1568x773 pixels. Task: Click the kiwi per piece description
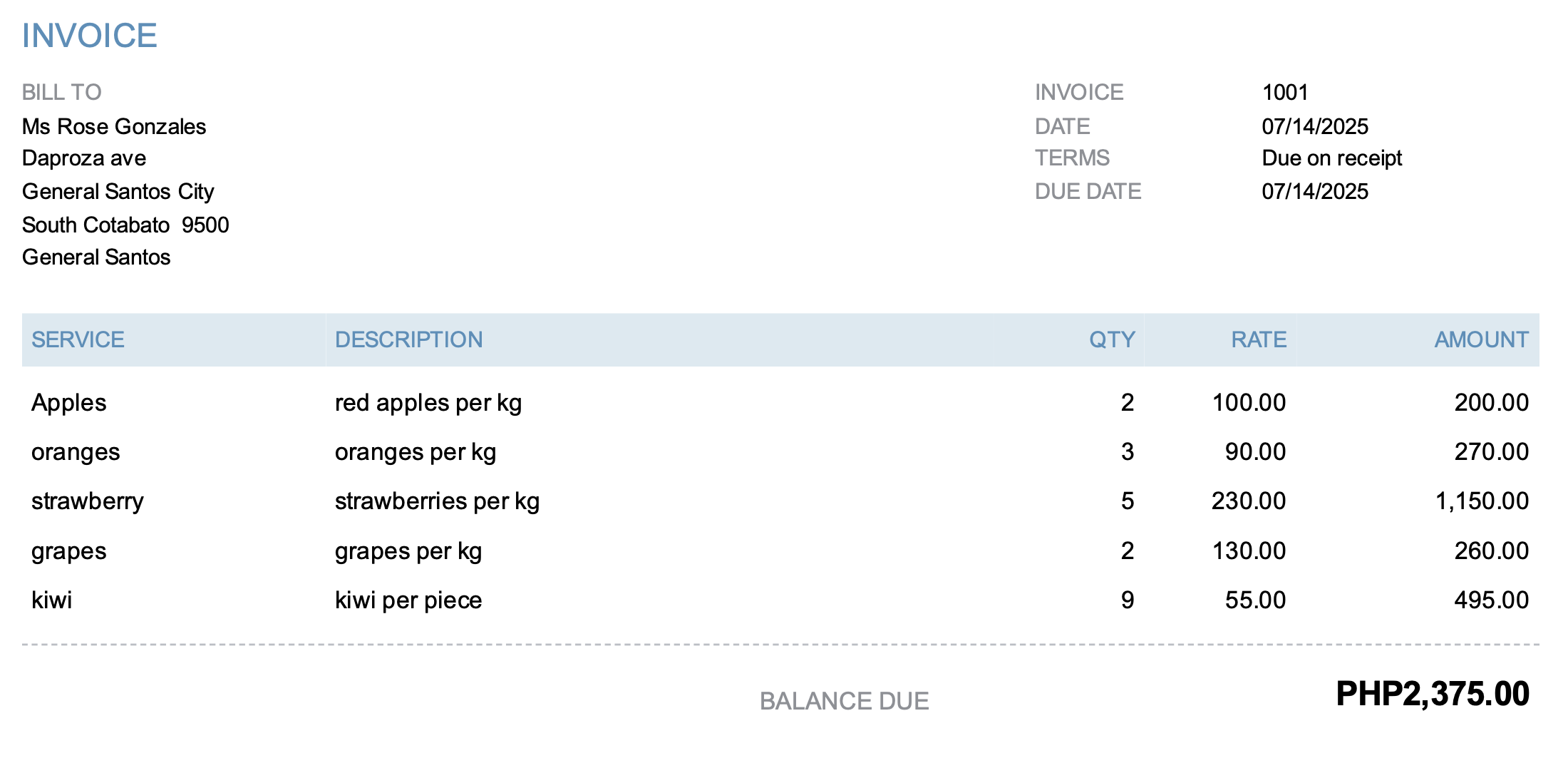[408, 600]
